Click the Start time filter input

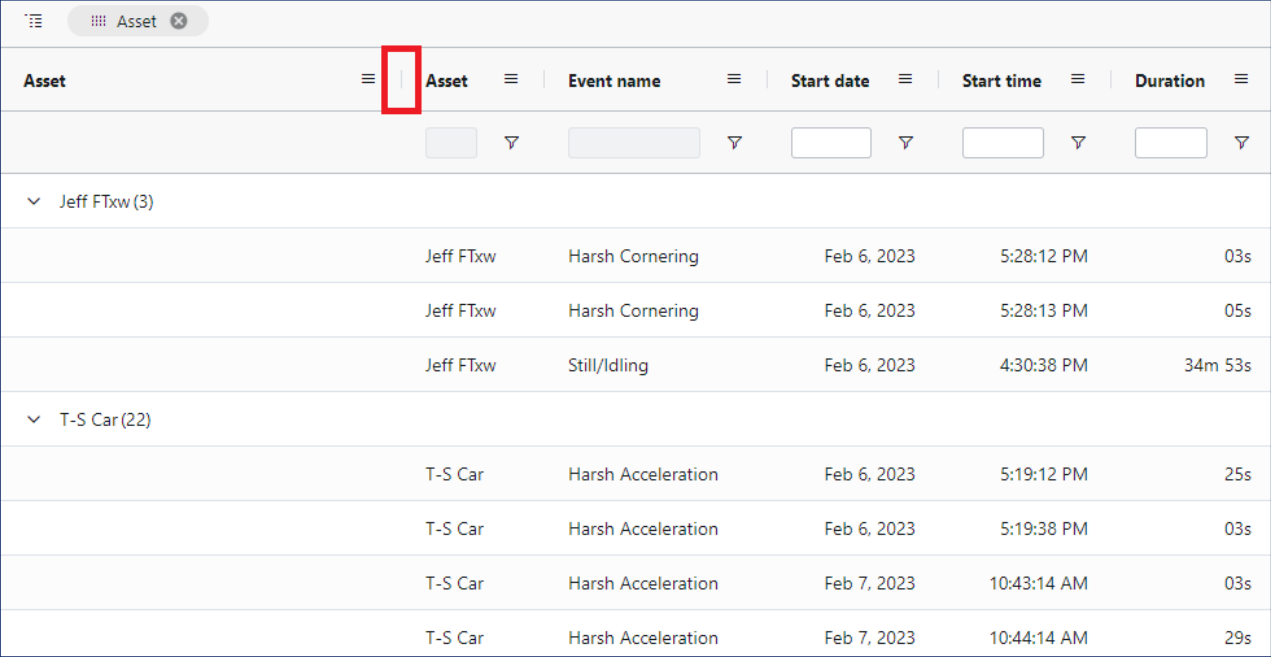pyautogui.click(x=1003, y=143)
